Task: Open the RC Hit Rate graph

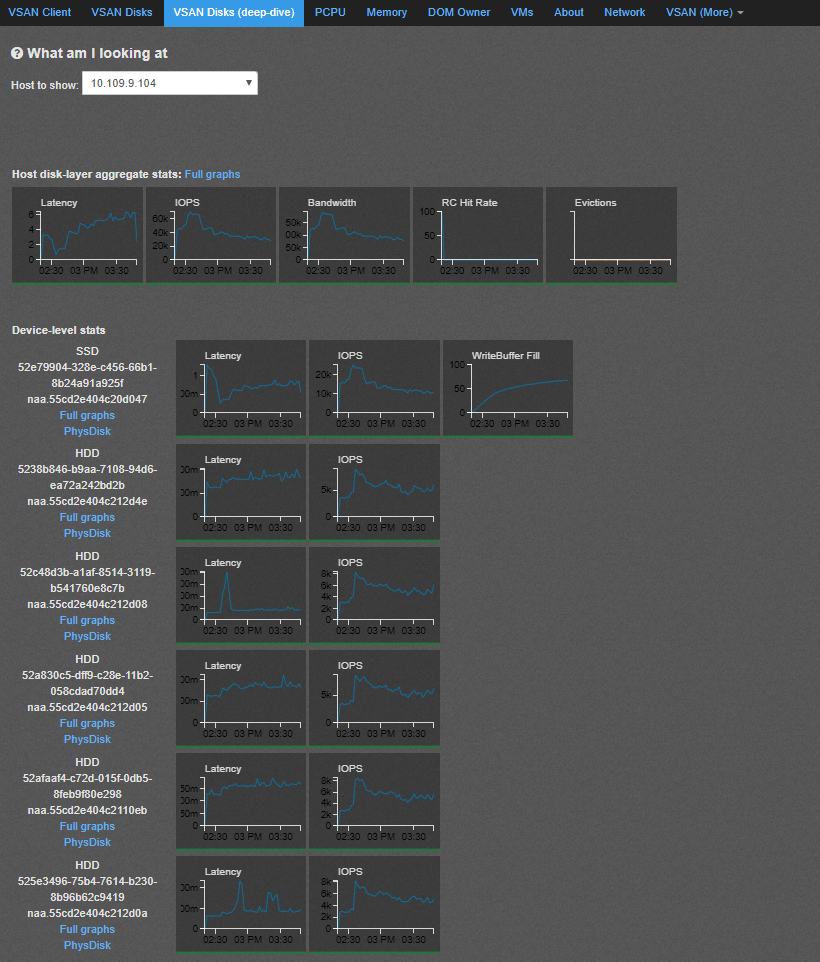Action: click(477, 235)
